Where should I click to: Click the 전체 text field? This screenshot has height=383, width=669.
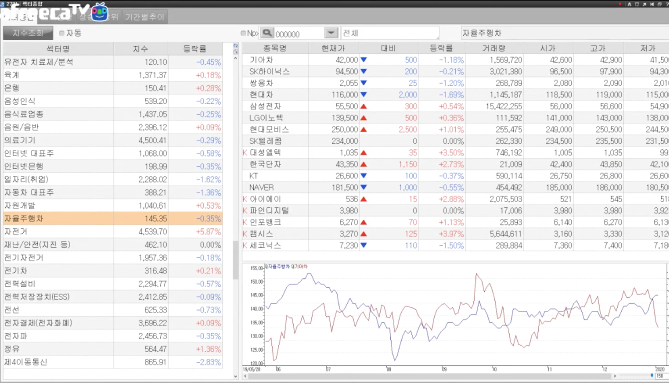pyautogui.click(x=390, y=33)
